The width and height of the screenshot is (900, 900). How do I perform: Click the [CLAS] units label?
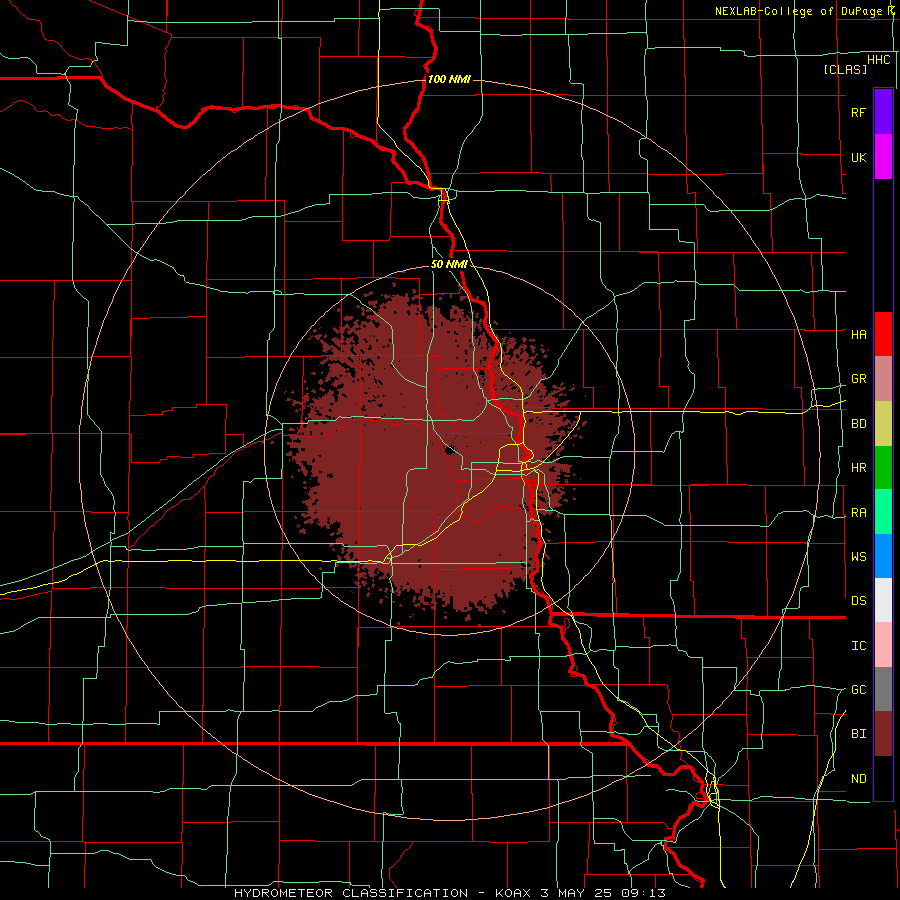[x=845, y=69]
